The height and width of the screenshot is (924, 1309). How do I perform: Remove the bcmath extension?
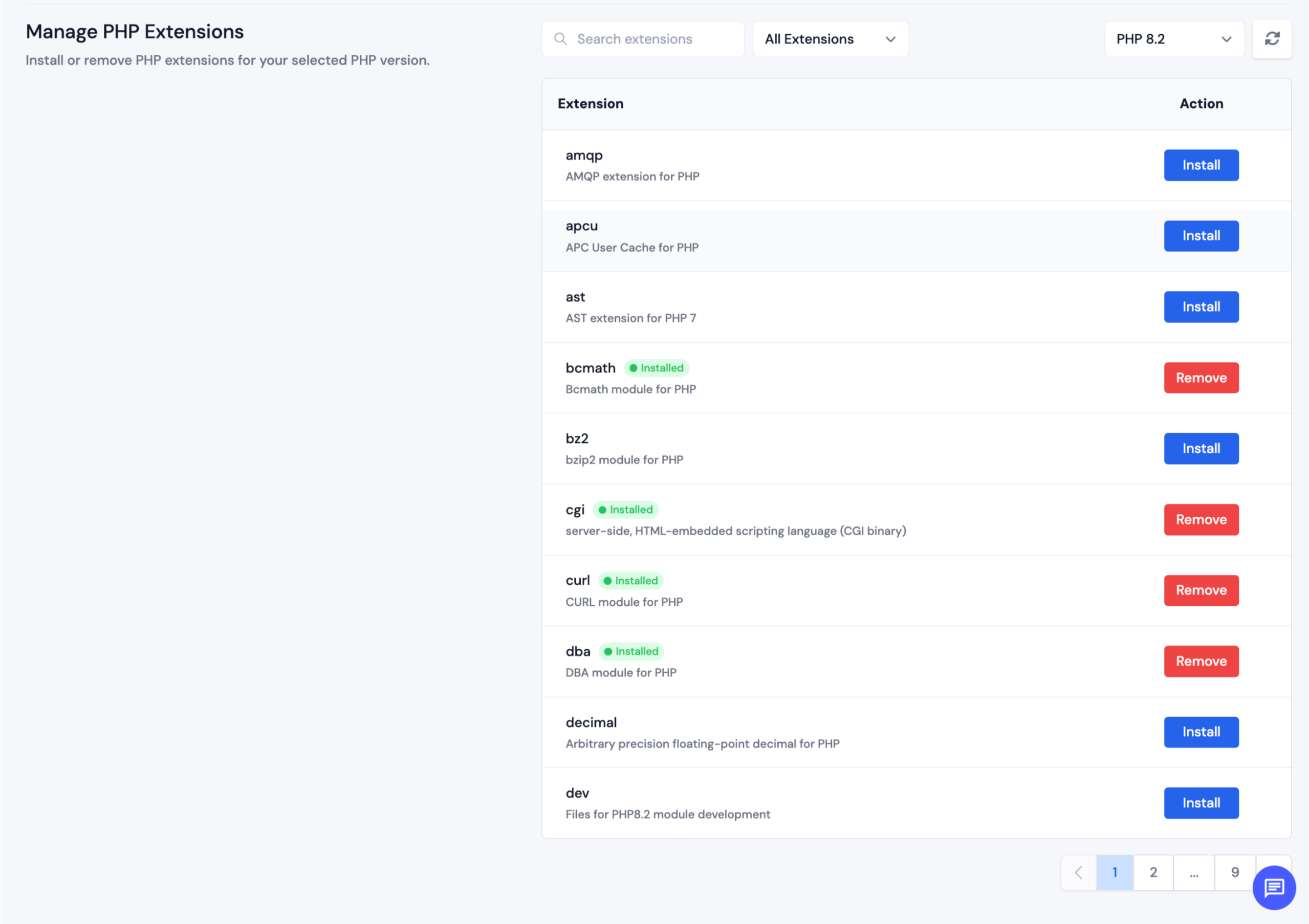1201,377
